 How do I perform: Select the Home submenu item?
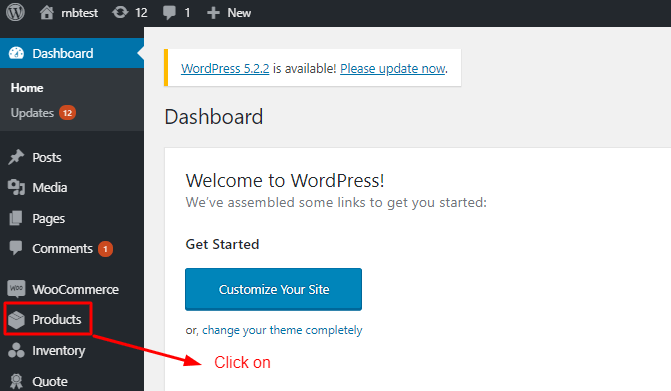(x=27, y=88)
